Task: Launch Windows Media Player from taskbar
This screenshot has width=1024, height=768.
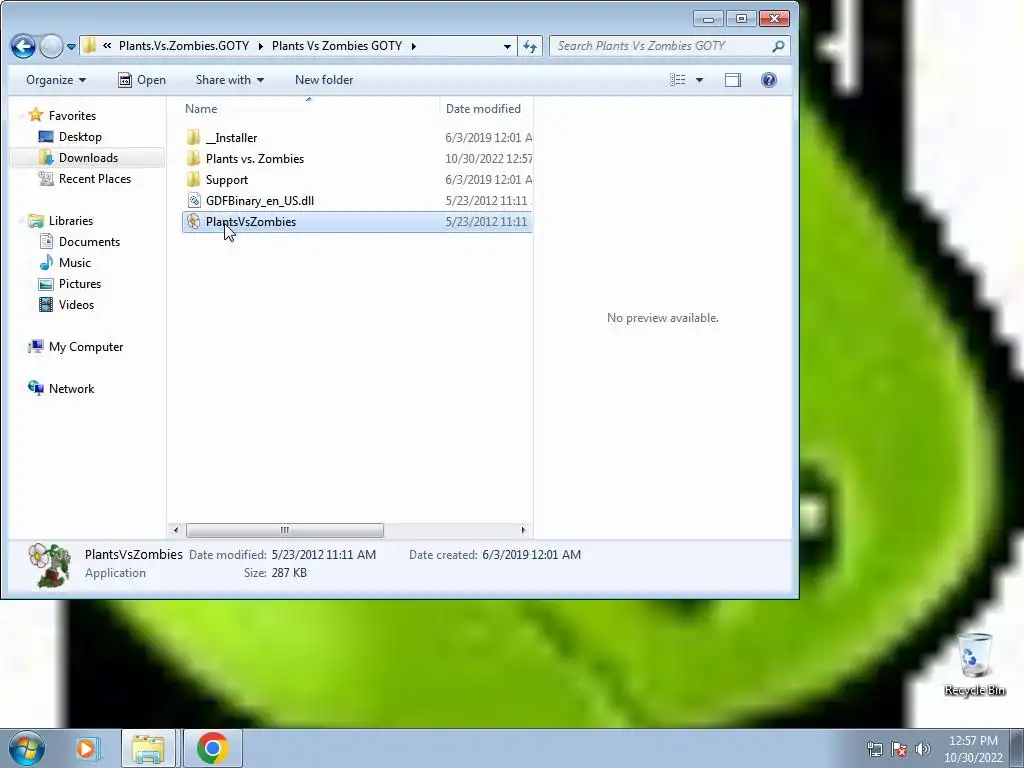Action: tap(86, 748)
